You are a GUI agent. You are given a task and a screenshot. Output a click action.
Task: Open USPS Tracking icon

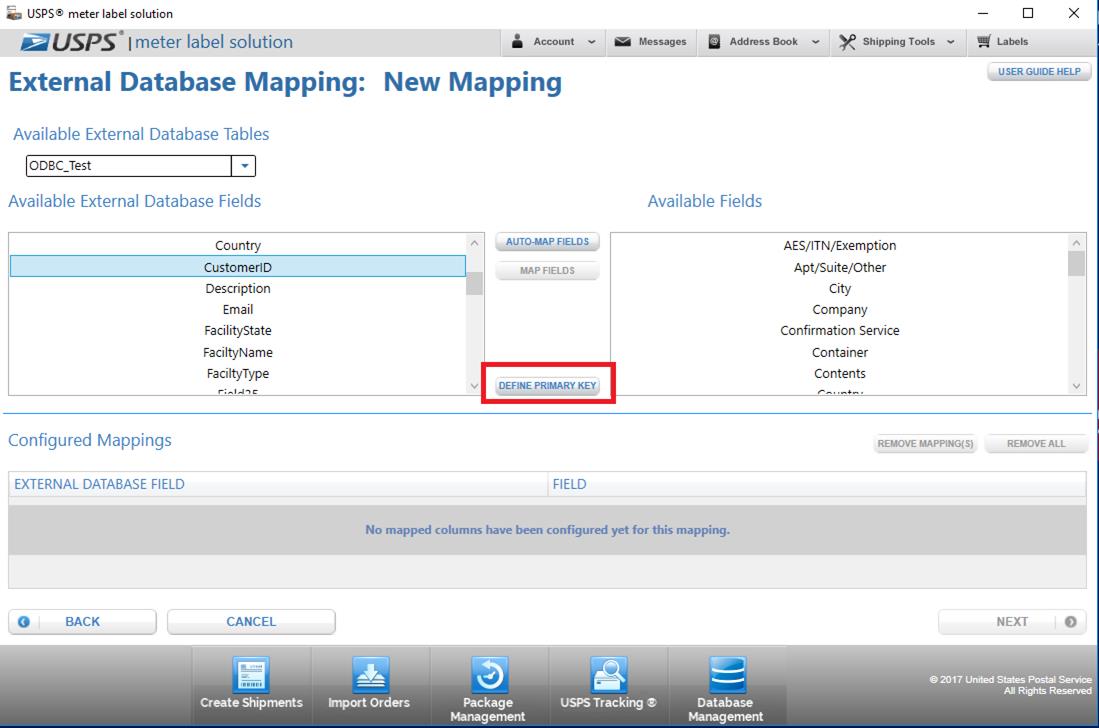click(608, 675)
